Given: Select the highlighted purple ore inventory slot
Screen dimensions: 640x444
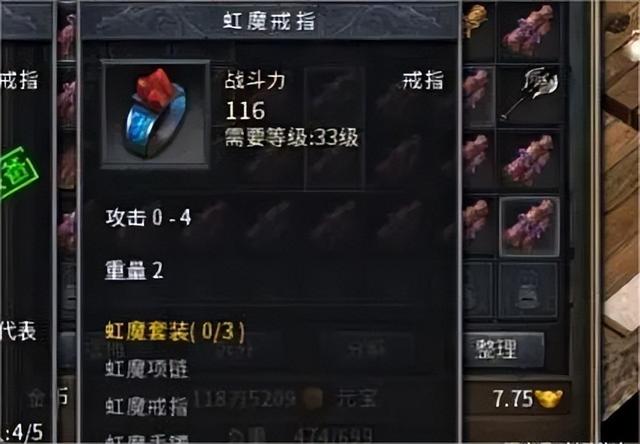Looking at the screenshot, I should point(529,226).
